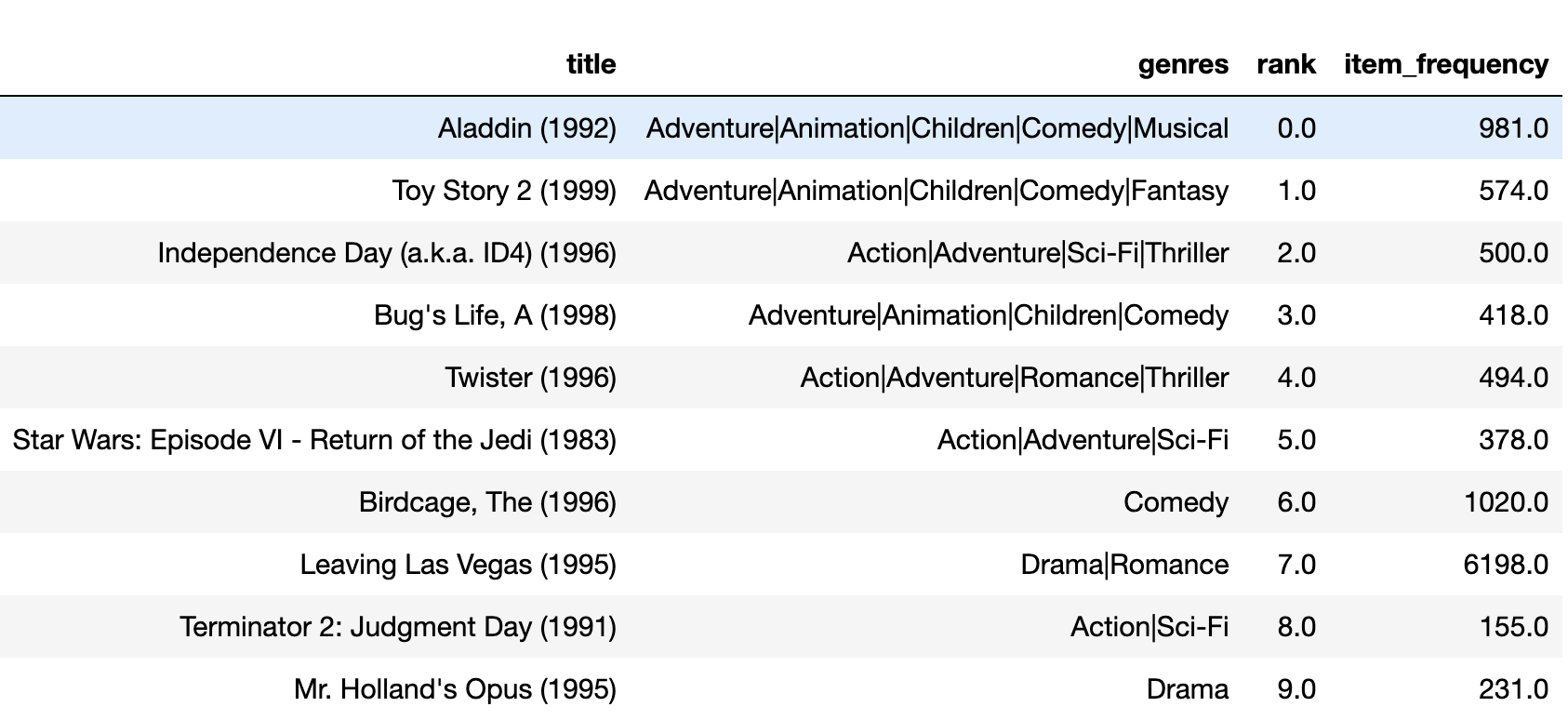Click the 1020.0 item frequency value
1568x720 pixels.
pos(1506,502)
